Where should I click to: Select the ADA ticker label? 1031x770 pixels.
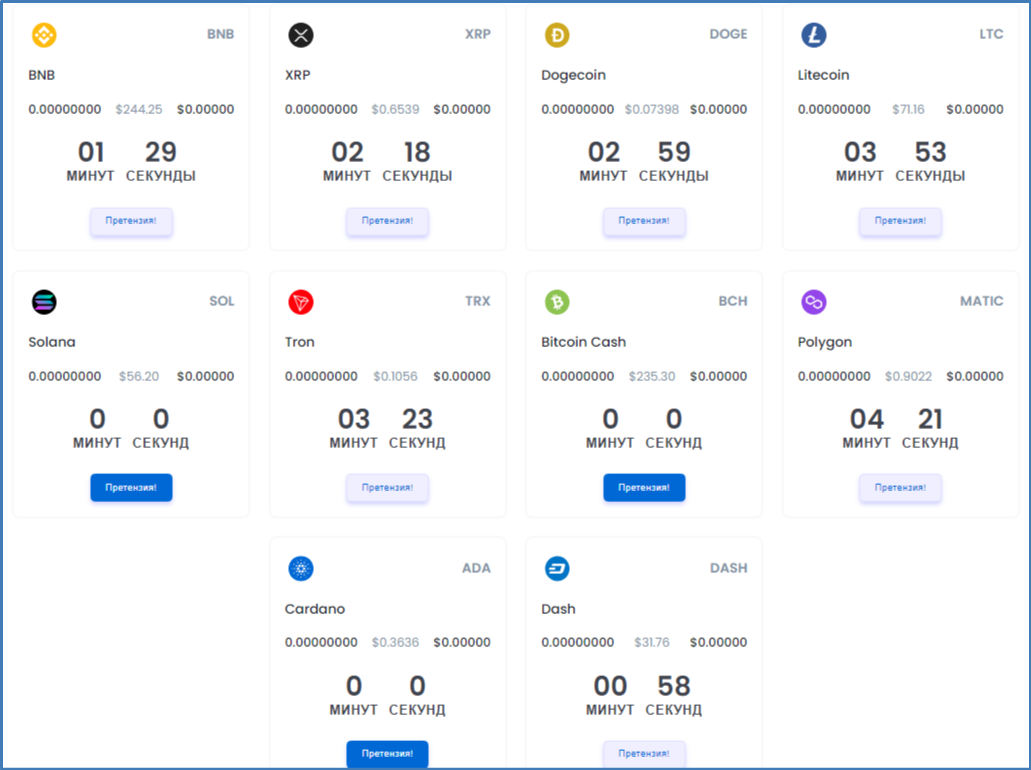[x=476, y=568]
